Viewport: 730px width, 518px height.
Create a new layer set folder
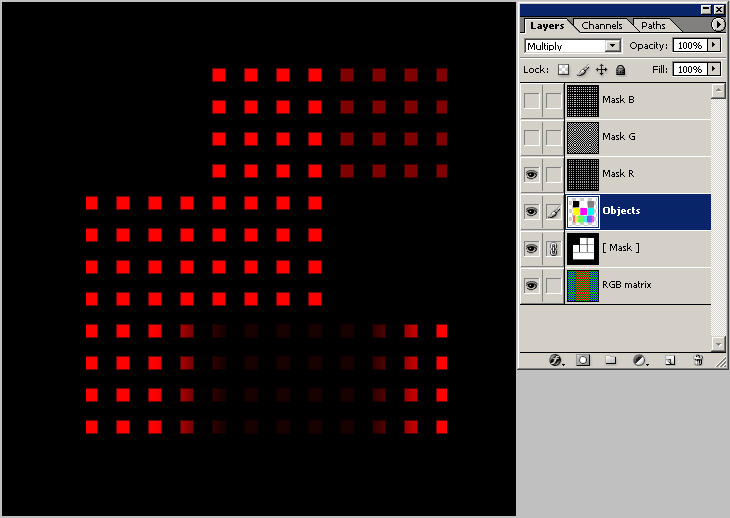coord(610,360)
